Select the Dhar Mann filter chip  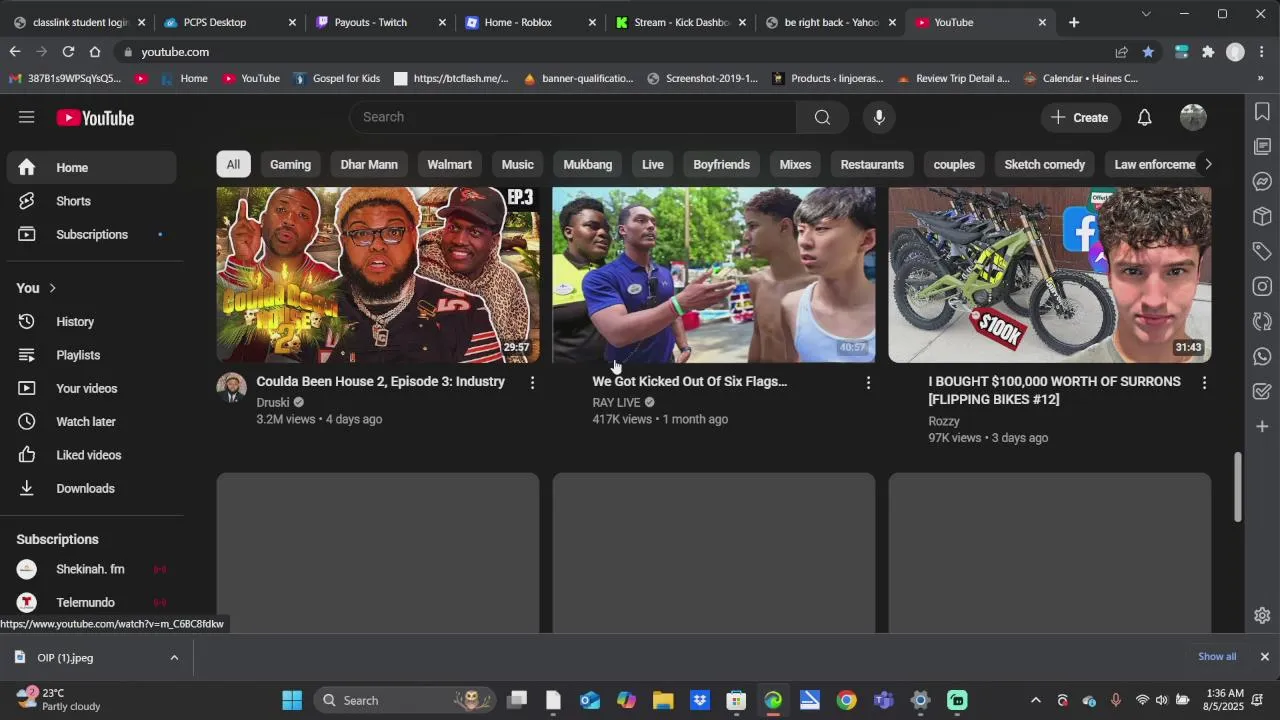[x=369, y=164]
